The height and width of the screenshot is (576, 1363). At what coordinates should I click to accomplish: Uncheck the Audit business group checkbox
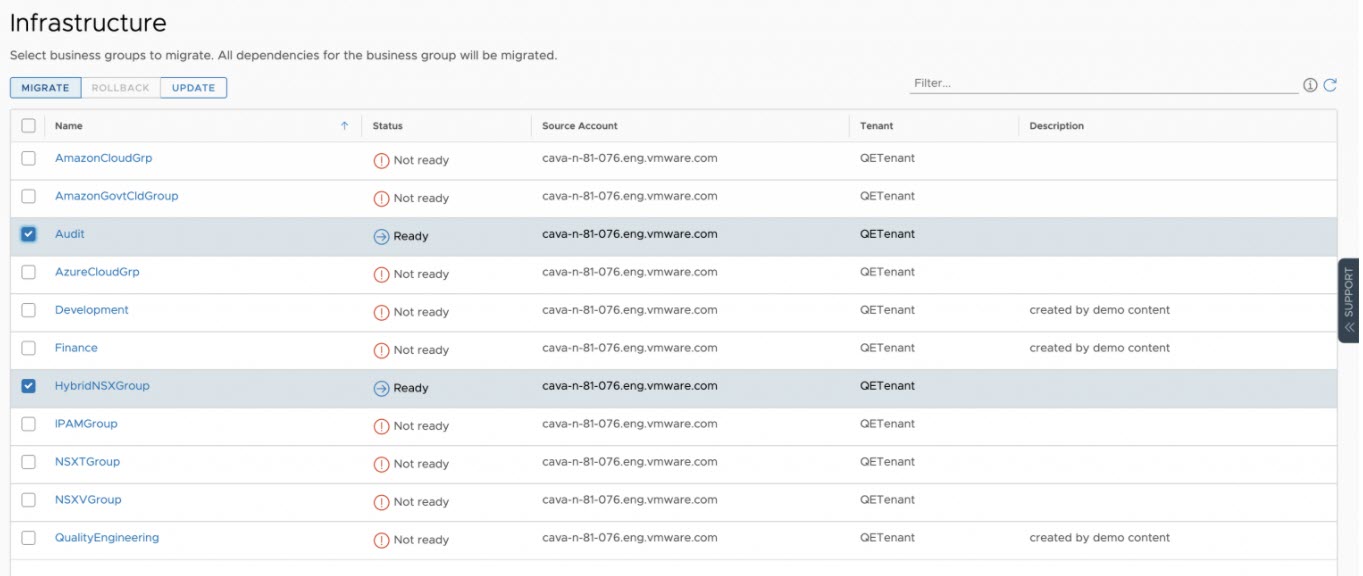(x=28, y=234)
